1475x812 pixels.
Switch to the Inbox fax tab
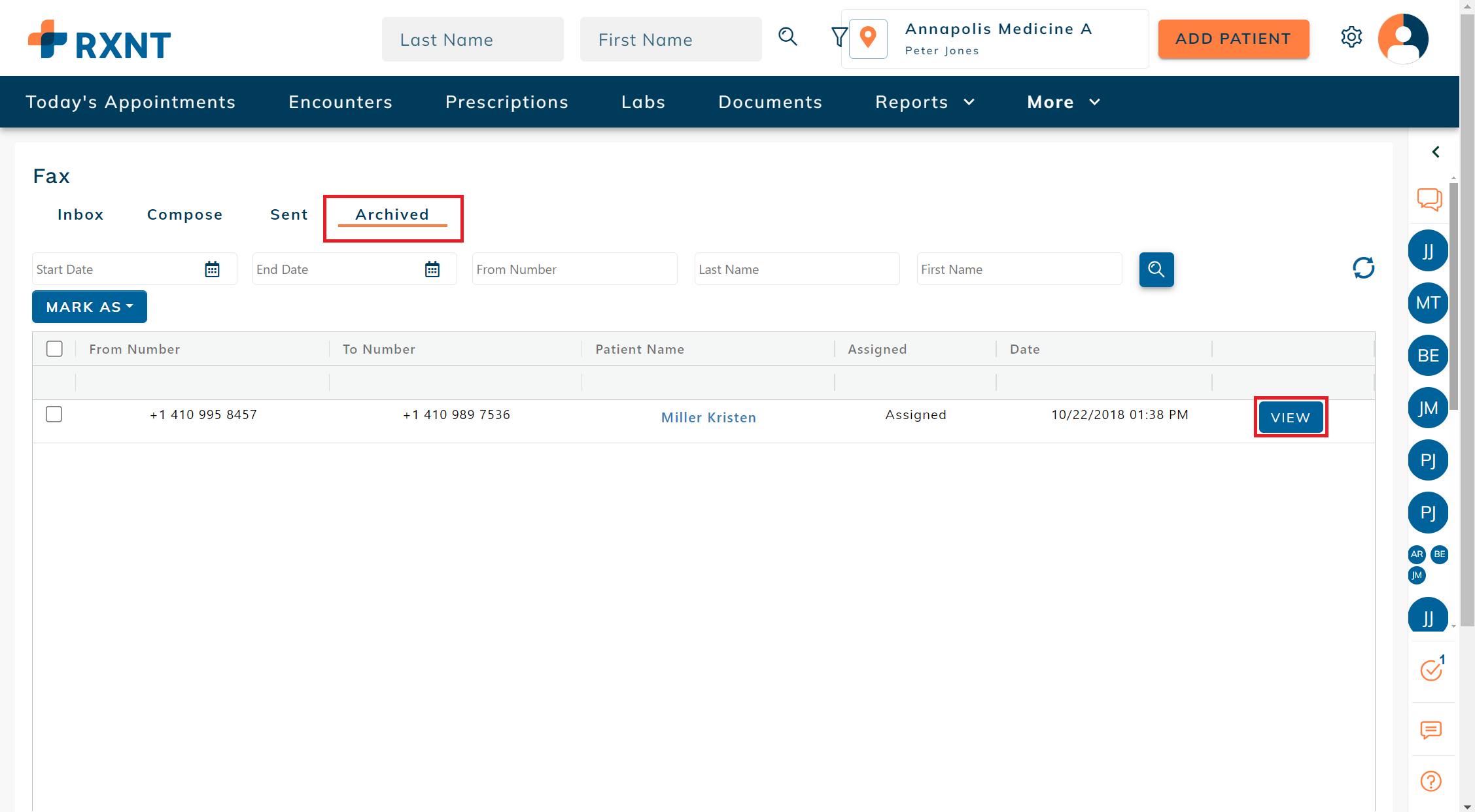(80, 215)
